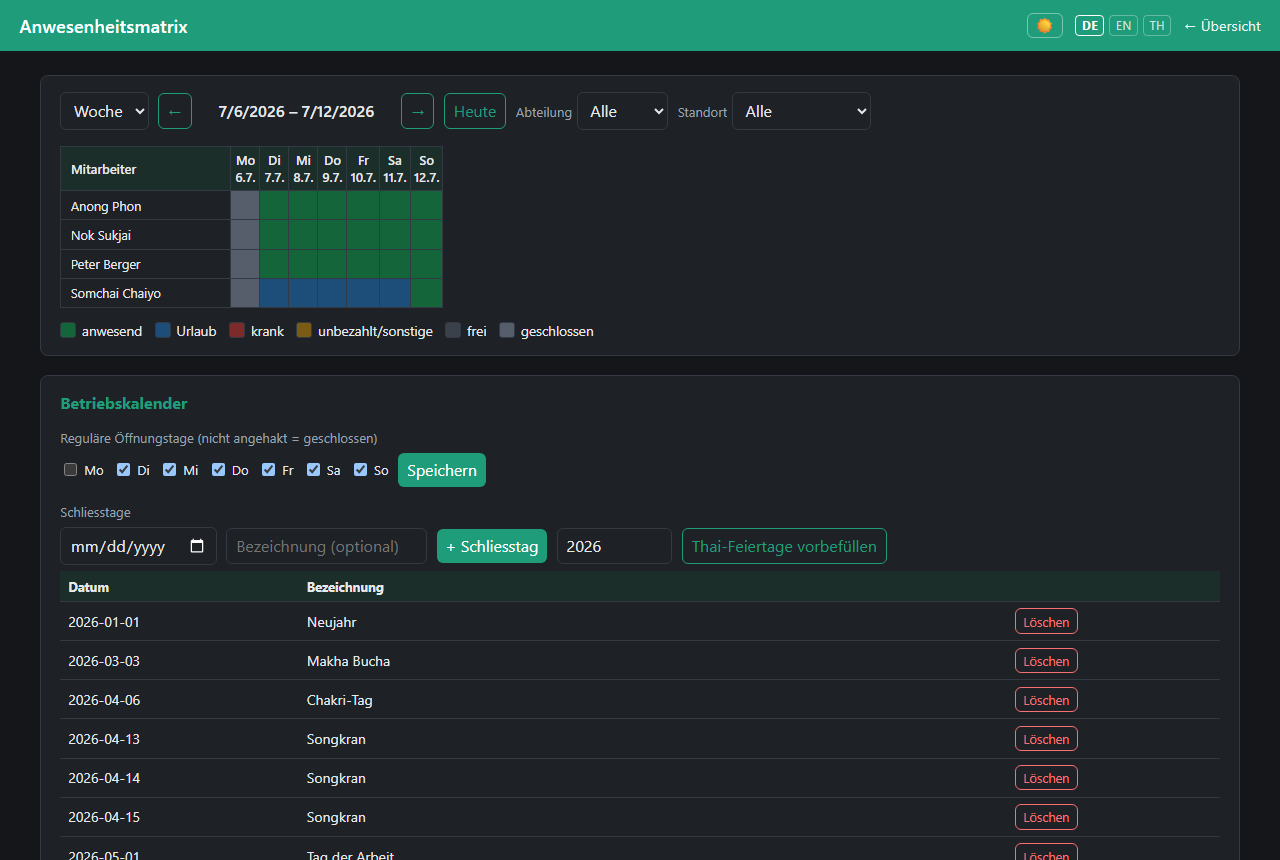Click the krank legend swatch
The width and height of the screenshot is (1280, 860).
[237, 330]
